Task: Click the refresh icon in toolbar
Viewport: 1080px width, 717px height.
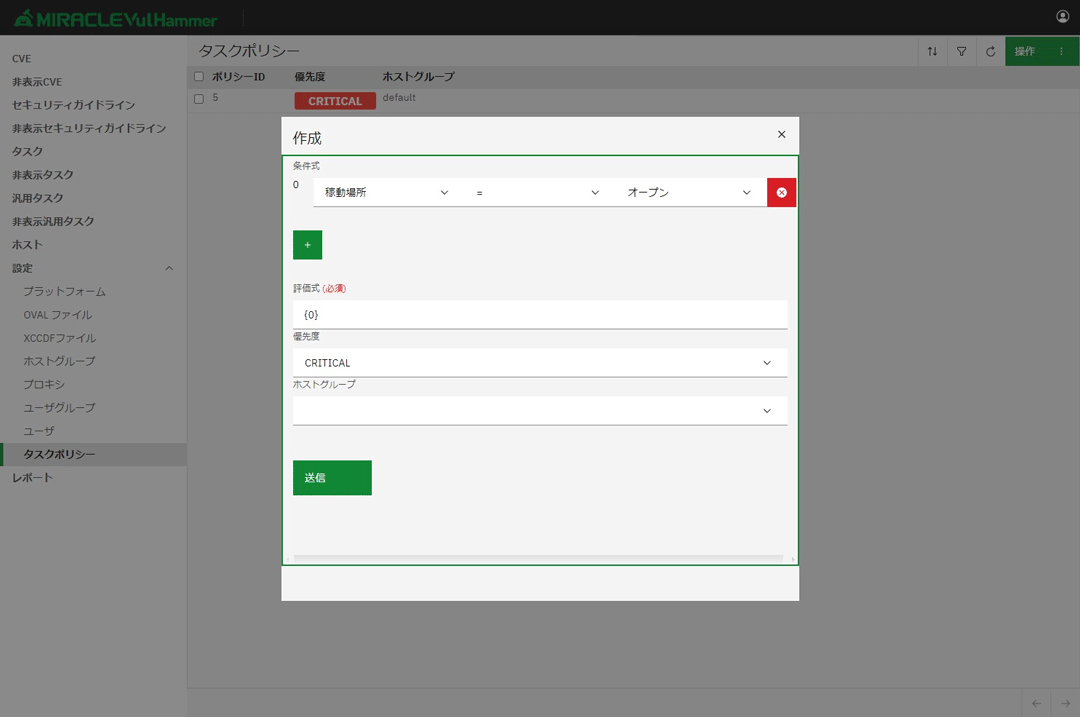Action: point(990,51)
